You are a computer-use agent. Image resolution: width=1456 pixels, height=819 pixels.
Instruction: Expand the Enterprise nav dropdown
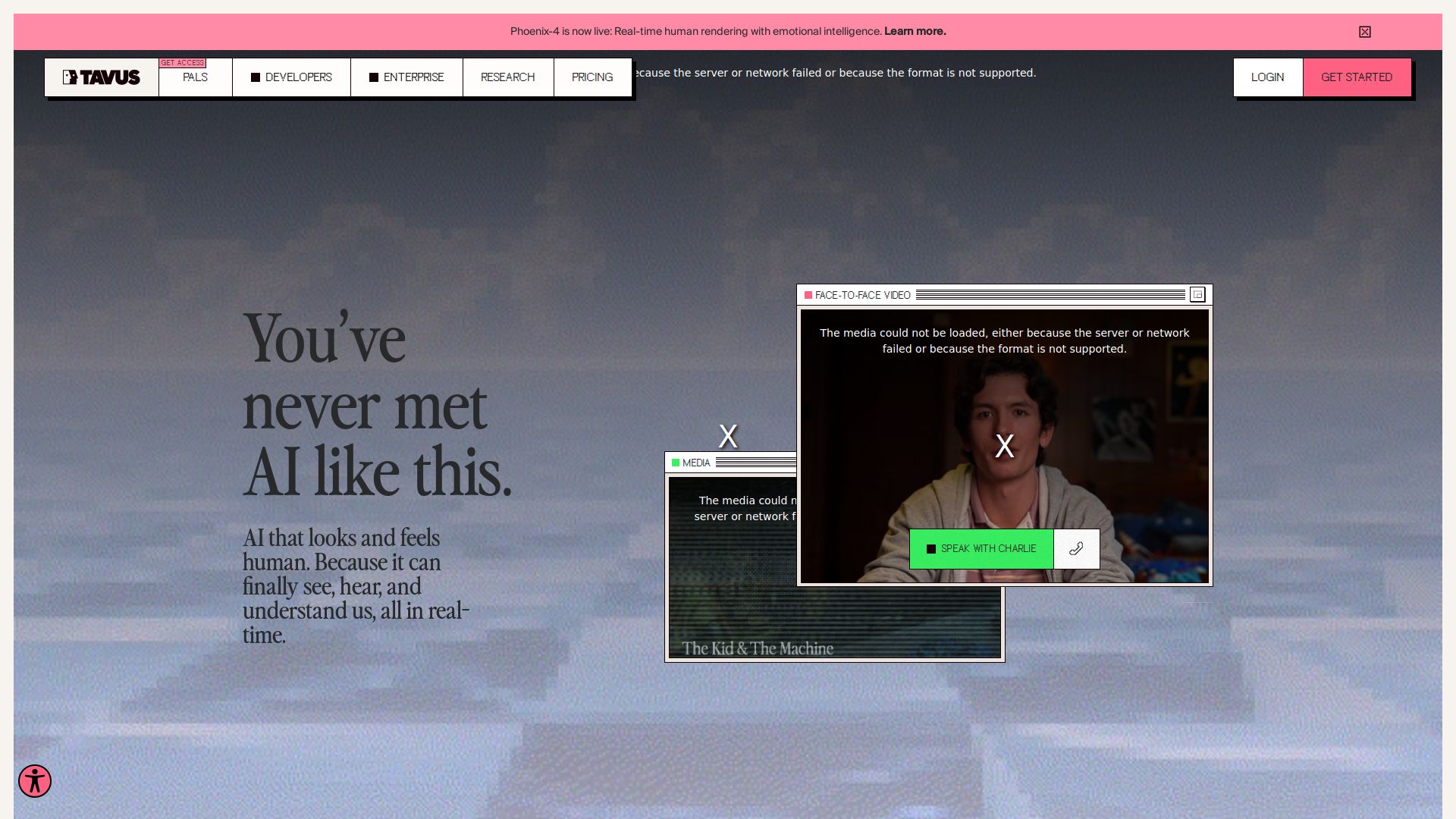click(x=406, y=77)
